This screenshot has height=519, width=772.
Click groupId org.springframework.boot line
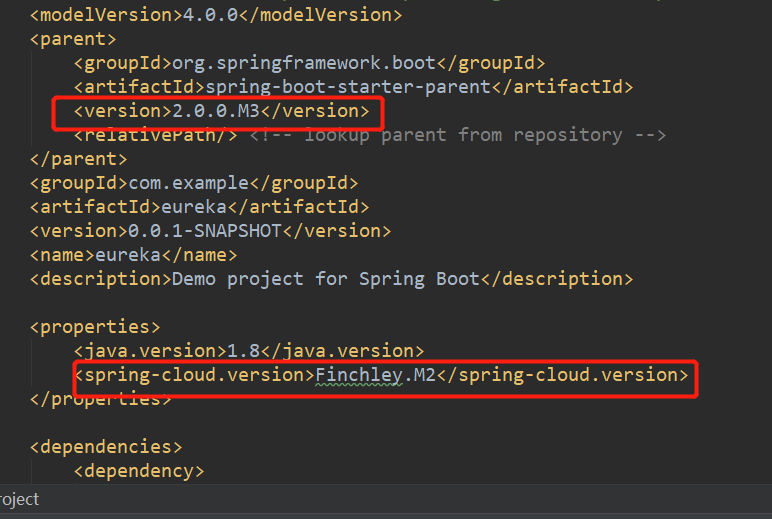point(309,63)
